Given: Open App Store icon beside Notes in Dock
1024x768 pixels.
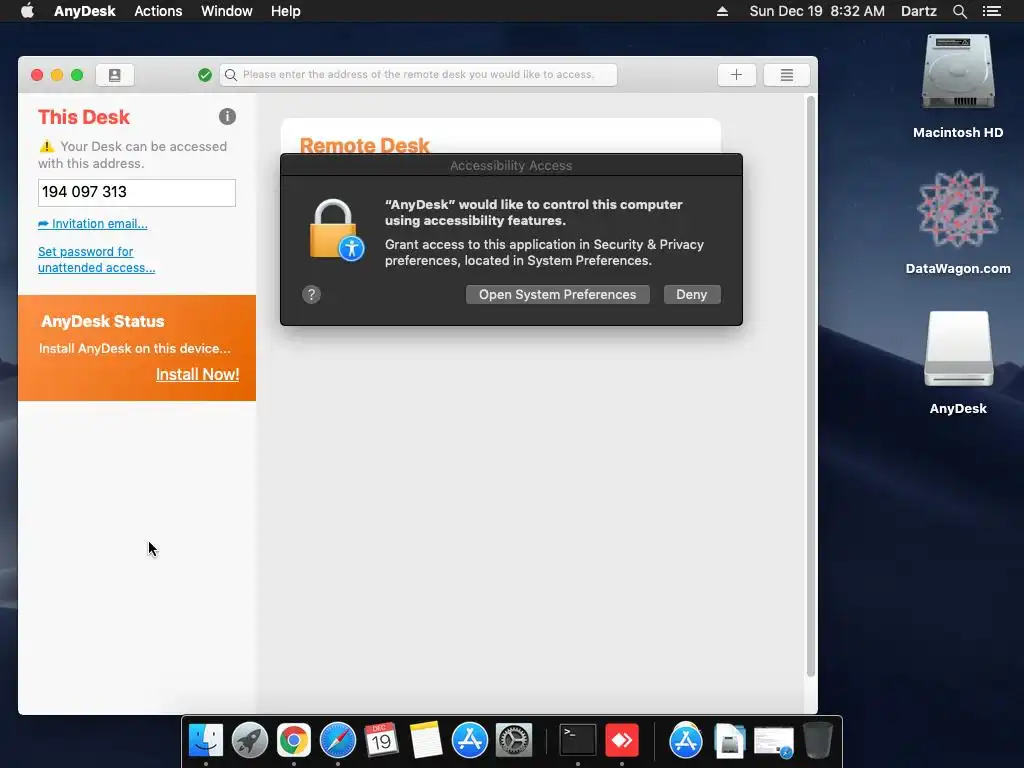Looking at the screenshot, I should click(x=470, y=741).
